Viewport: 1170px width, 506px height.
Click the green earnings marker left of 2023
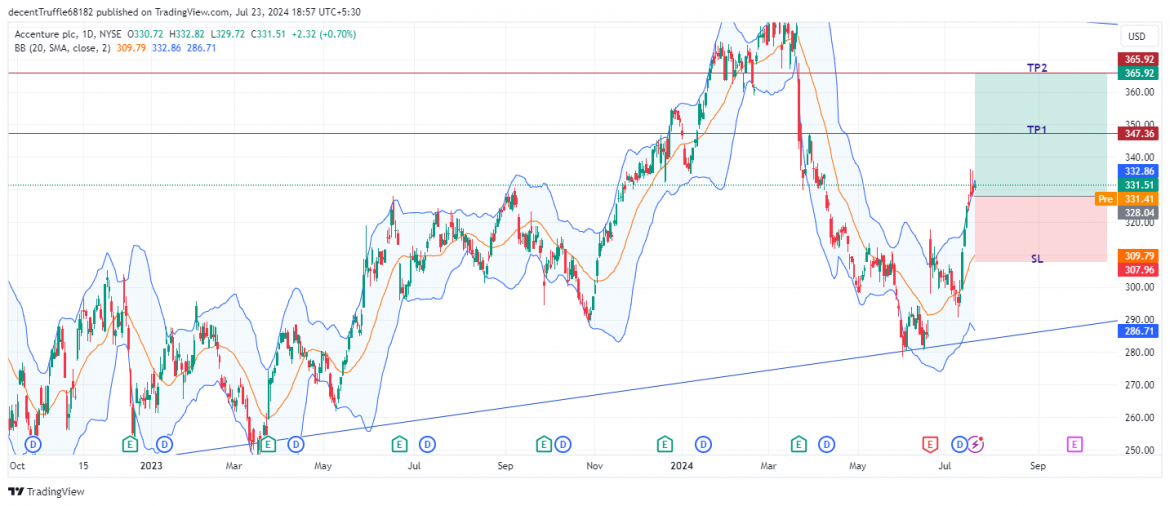(x=129, y=443)
